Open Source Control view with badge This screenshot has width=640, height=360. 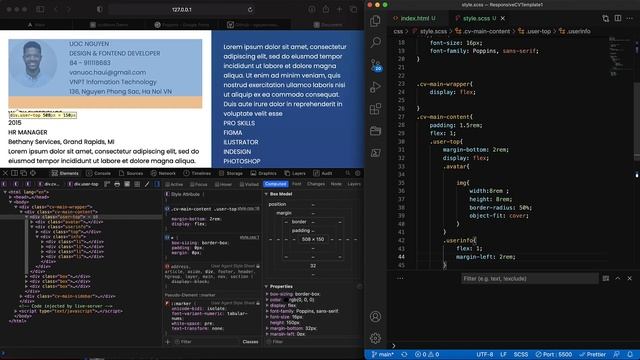376,65
